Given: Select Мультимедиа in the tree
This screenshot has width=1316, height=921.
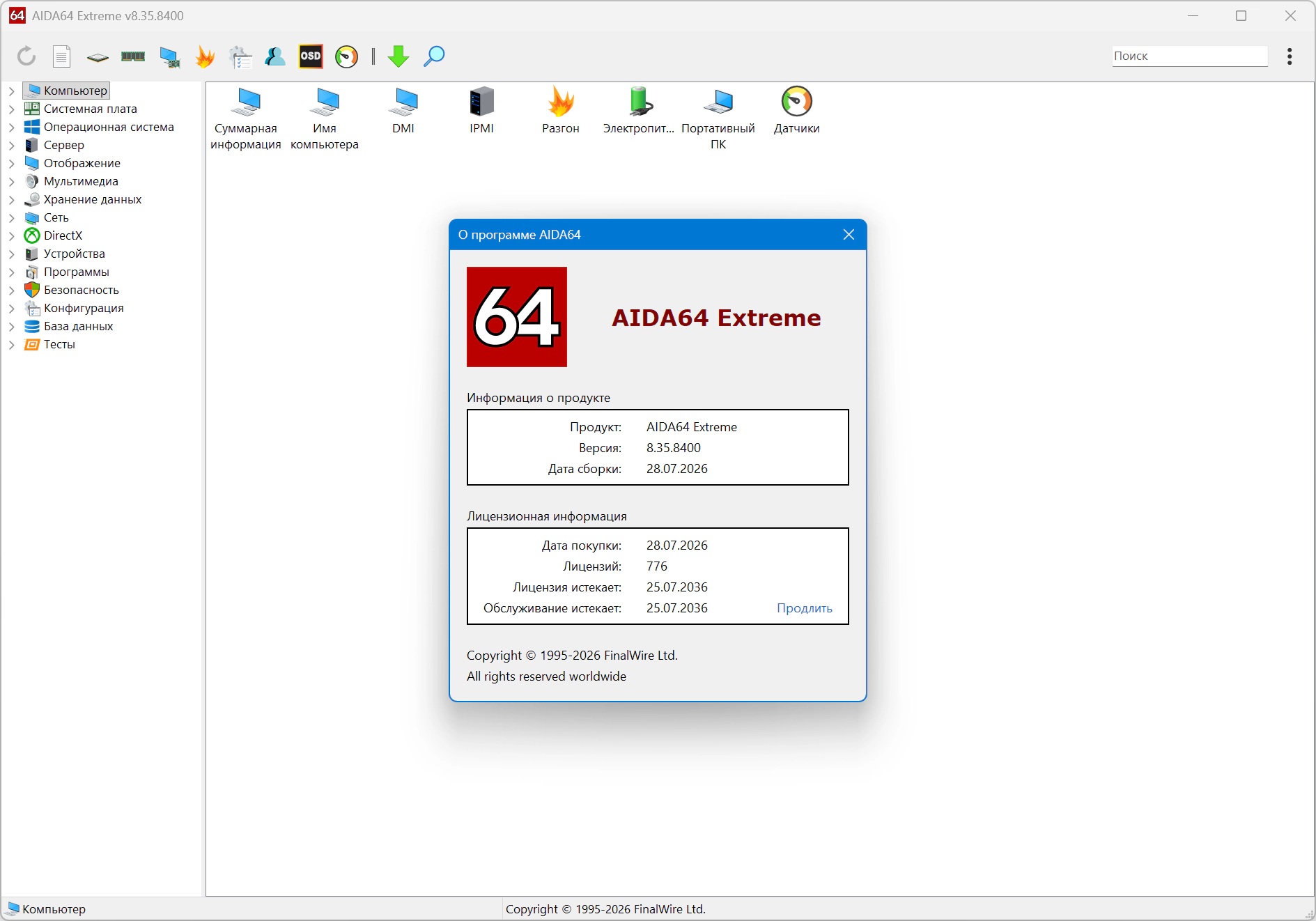Looking at the screenshot, I should pos(71,181).
